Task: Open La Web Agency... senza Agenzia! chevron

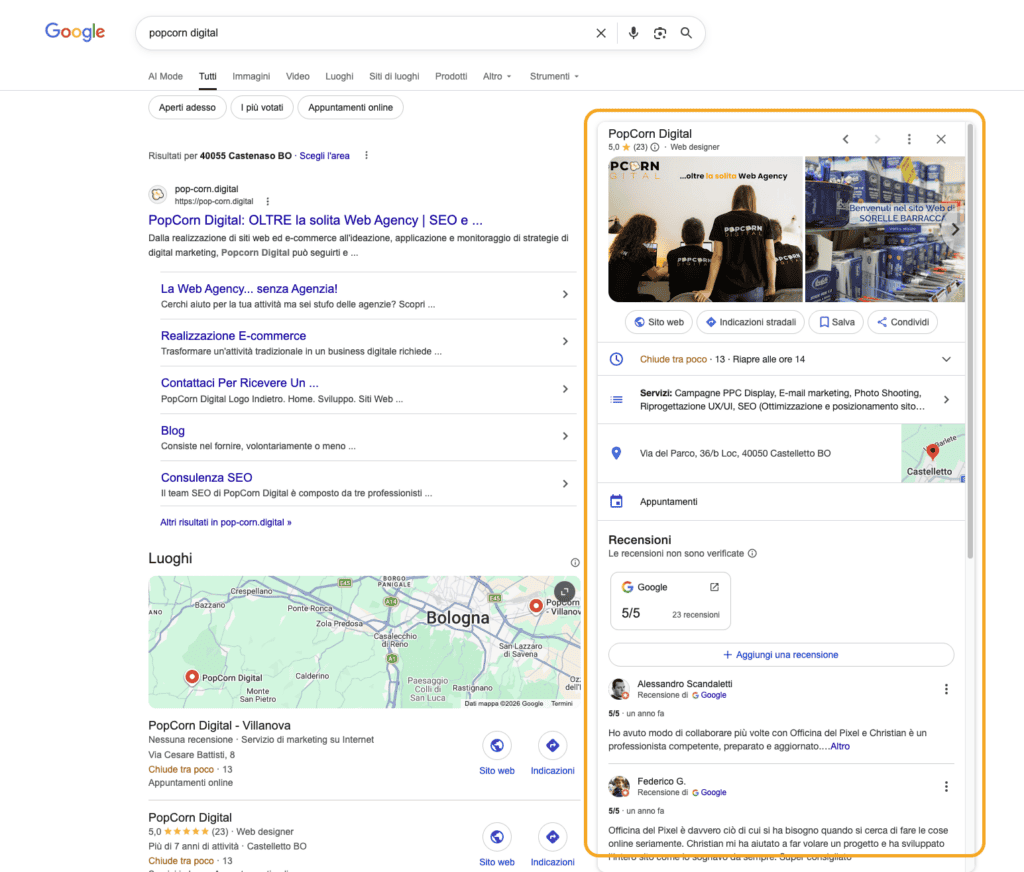Action: [x=565, y=295]
